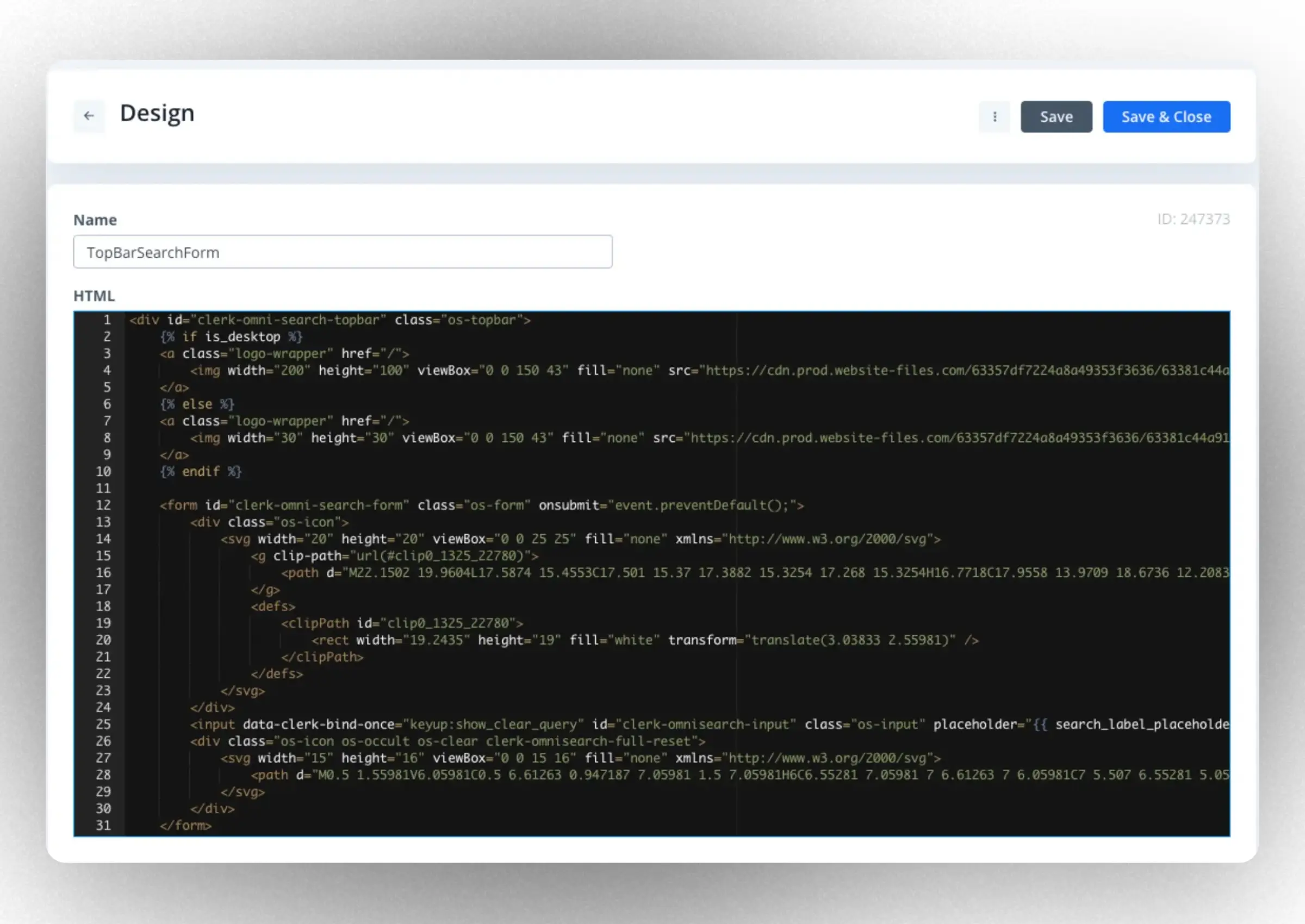Click the Save & Close button
The image size is (1305, 924).
pyautogui.click(x=1166, y=117)
